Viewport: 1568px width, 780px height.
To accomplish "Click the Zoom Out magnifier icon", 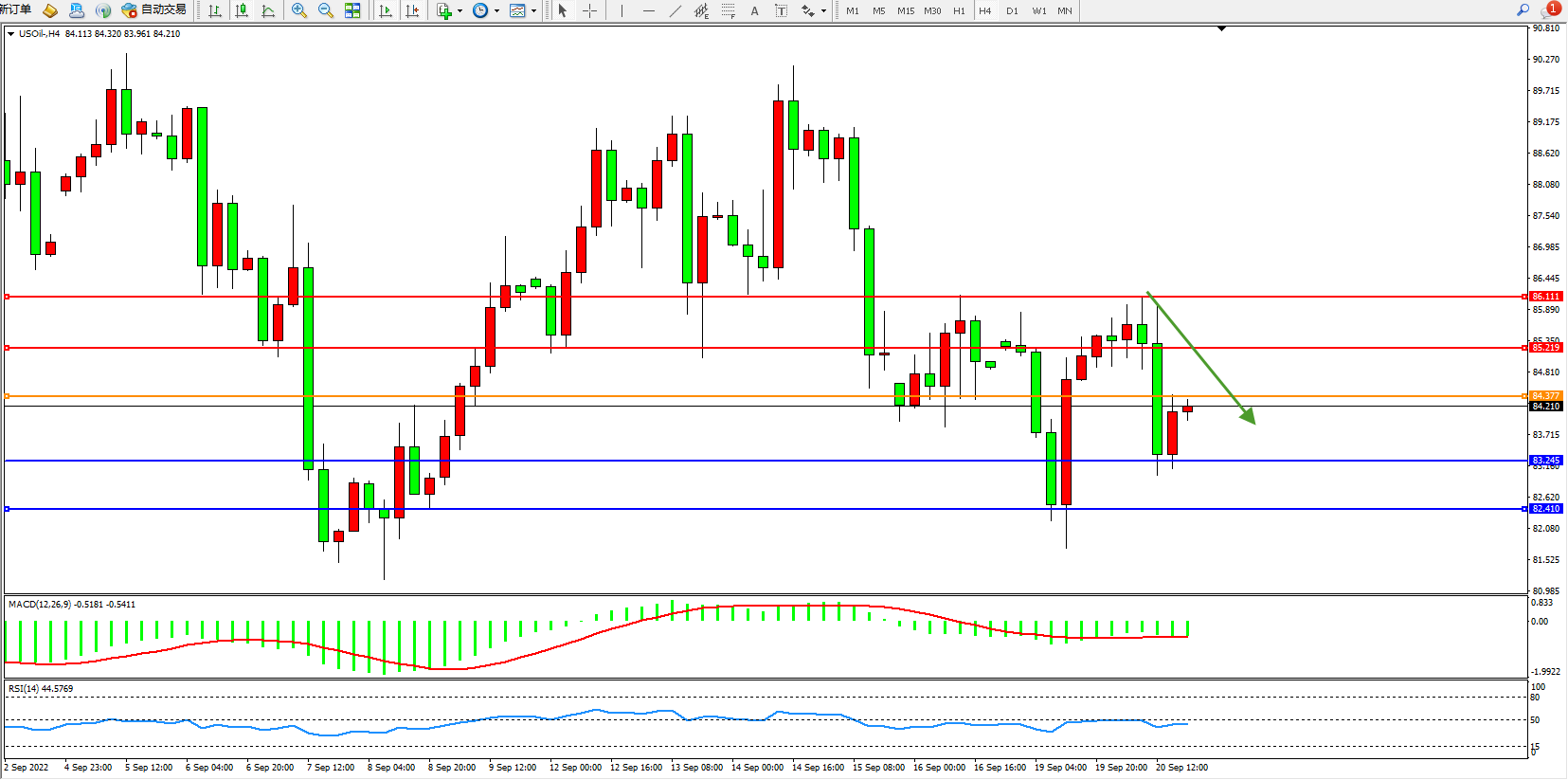I will tap(326, 10).
